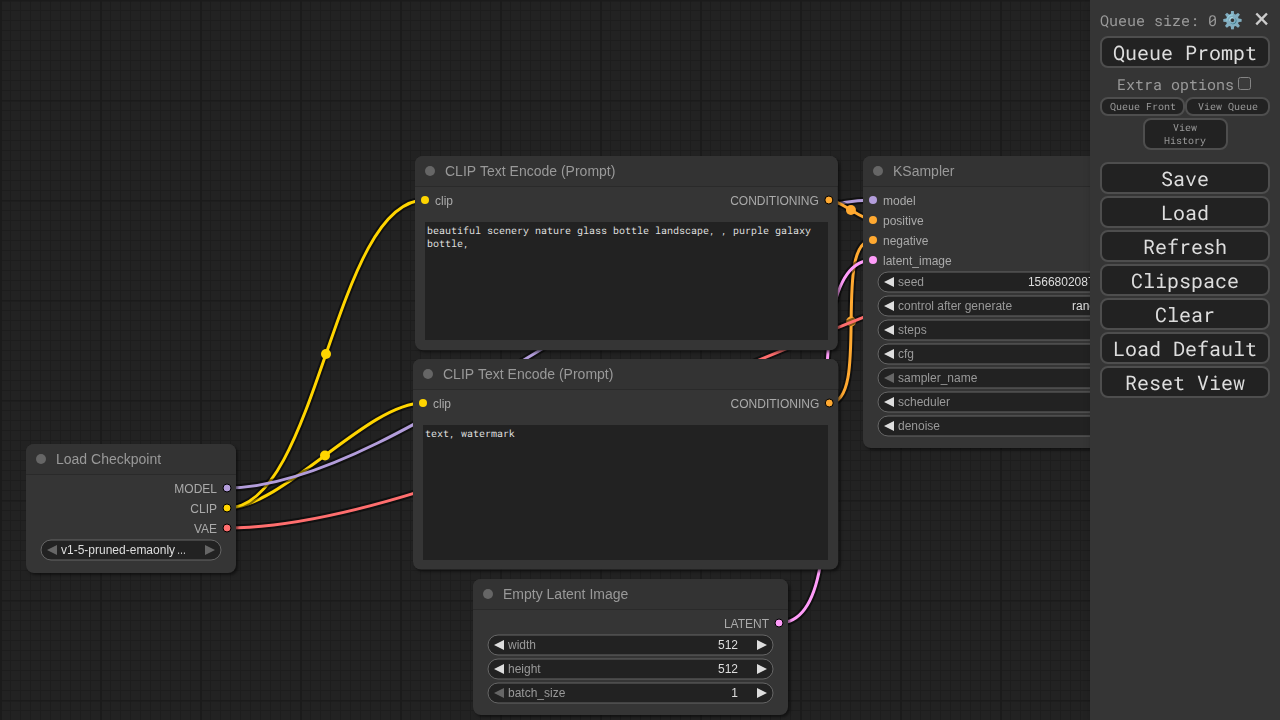
Task: Collapse the KSampler node using its dot
Action: coord(878,171)
